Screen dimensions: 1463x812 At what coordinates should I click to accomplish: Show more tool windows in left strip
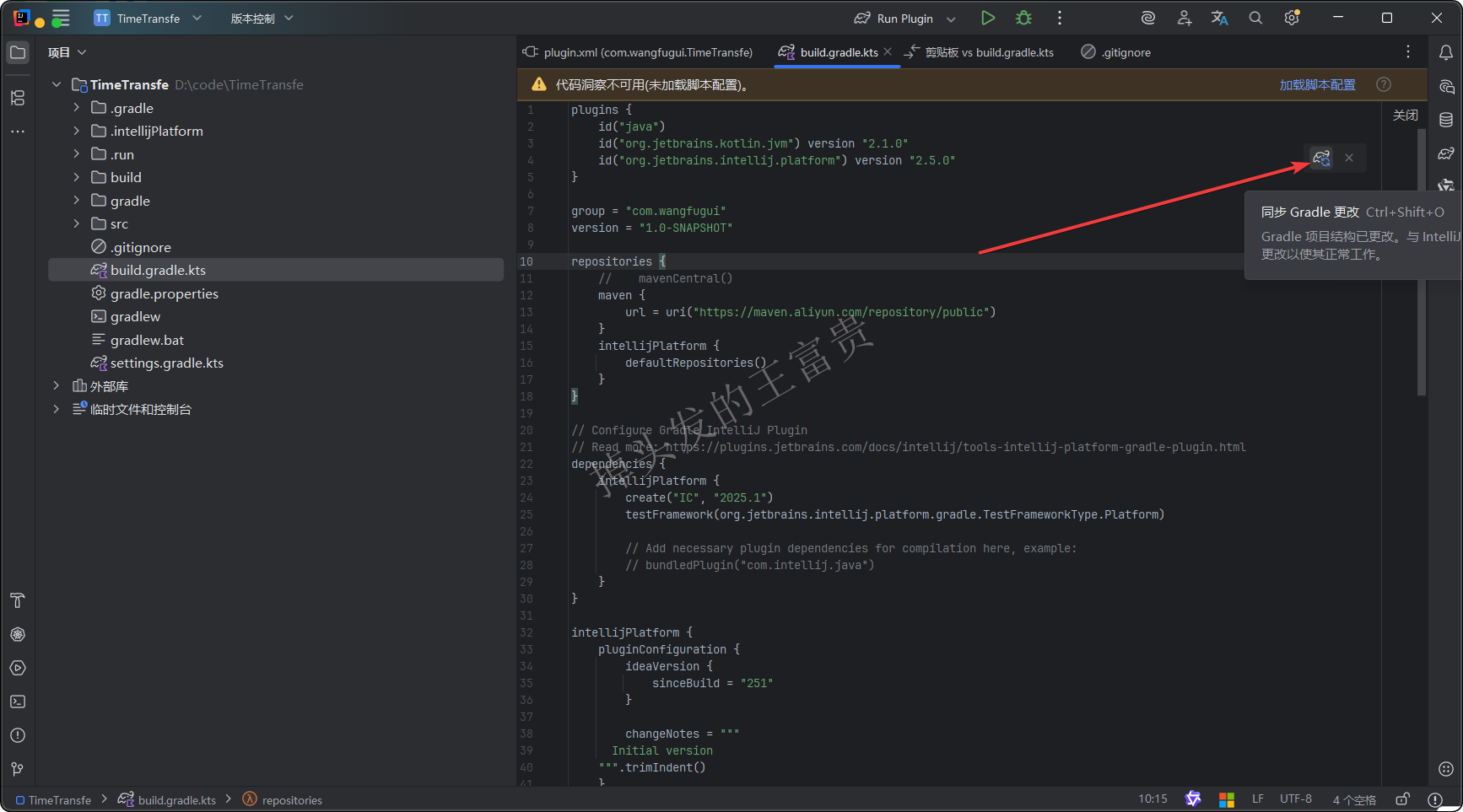coord(18,132)
